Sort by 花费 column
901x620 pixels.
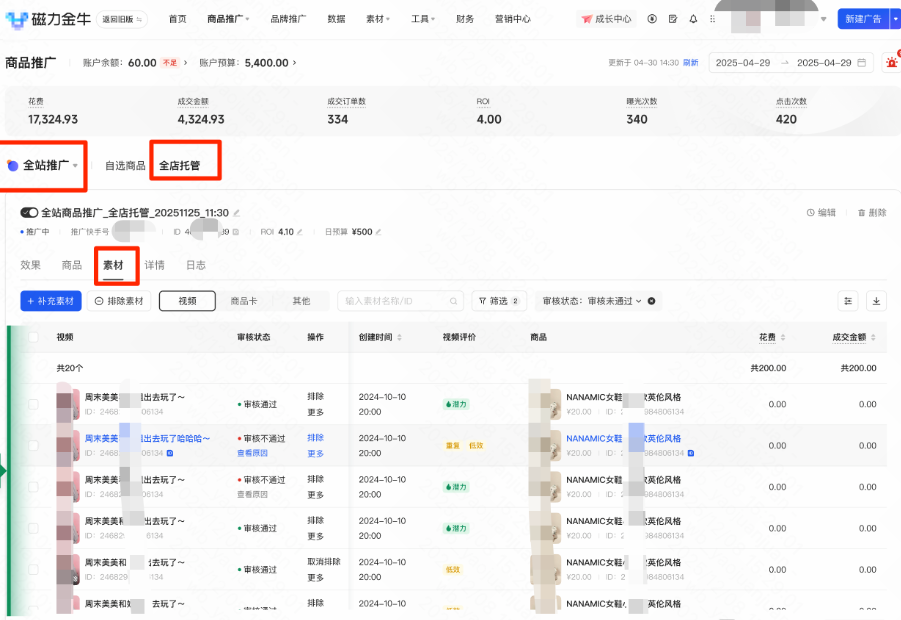pos(783,337)
